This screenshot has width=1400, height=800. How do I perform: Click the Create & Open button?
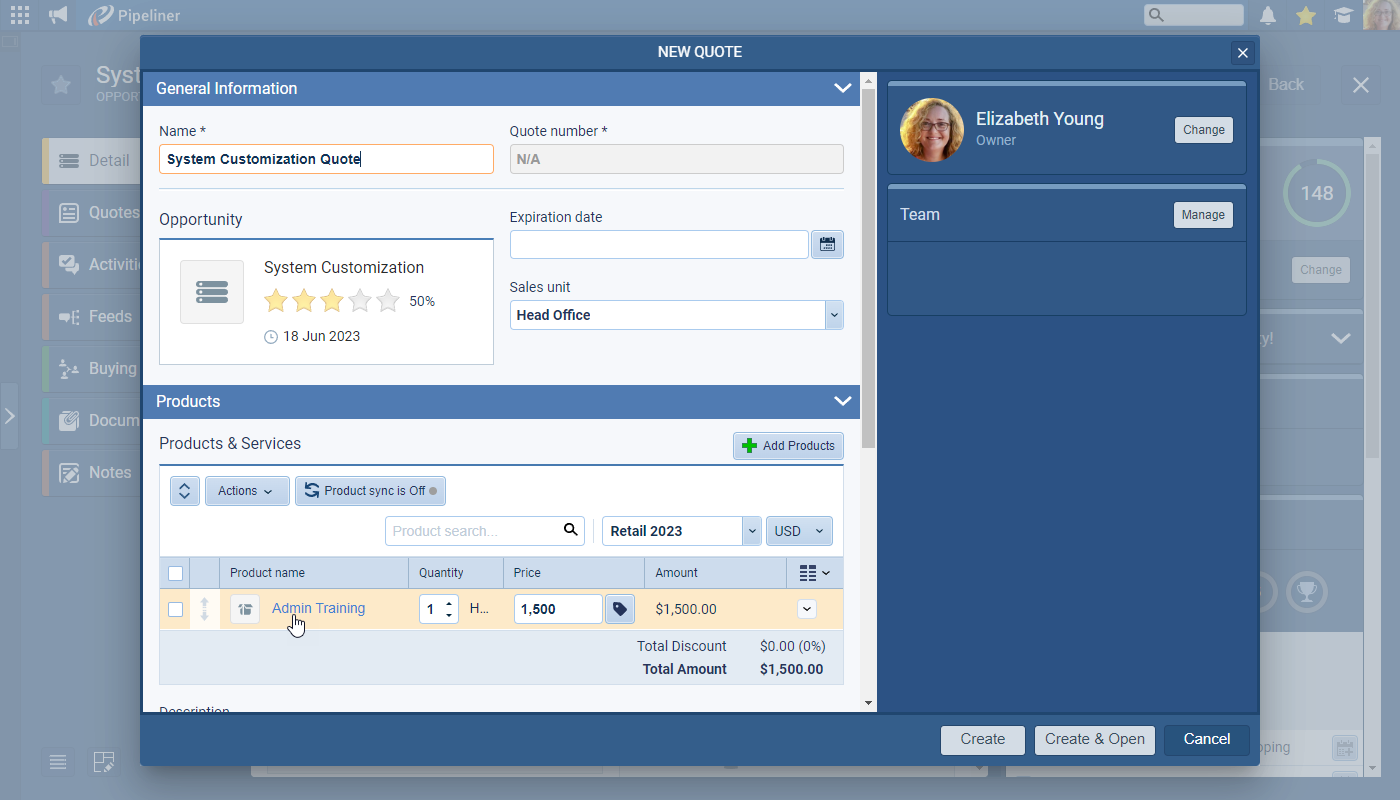click(x=1094, y=739)
